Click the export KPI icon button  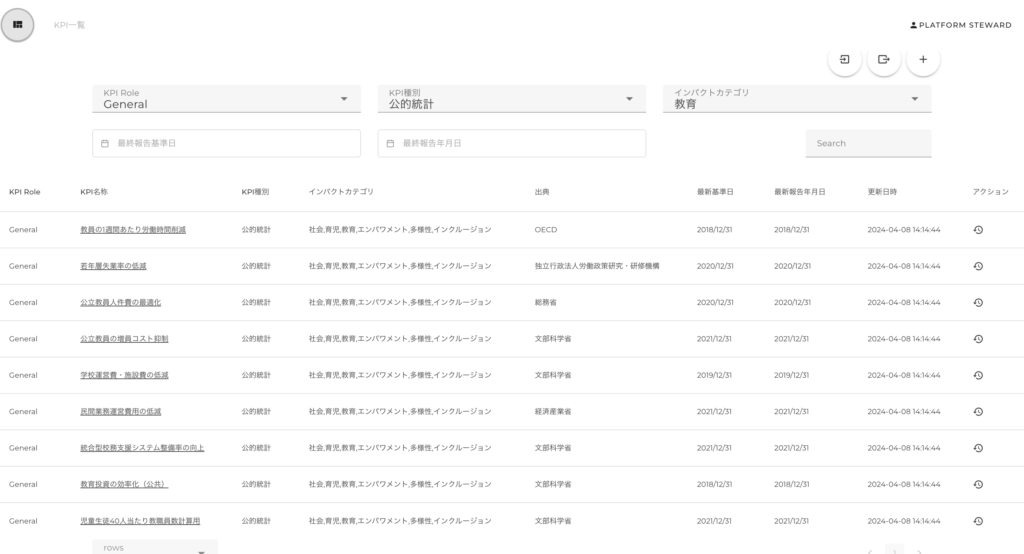pyautogui.click(x=884, y=60)
